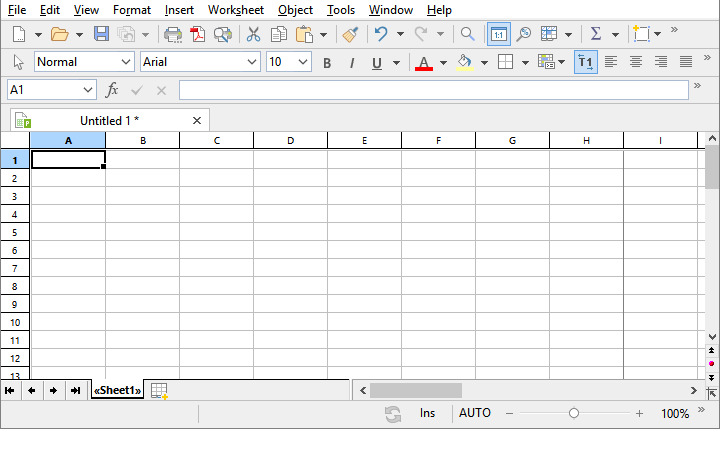Open the Worksheet menu
This screenshot has height=460, width=720.
coord(236,10)
